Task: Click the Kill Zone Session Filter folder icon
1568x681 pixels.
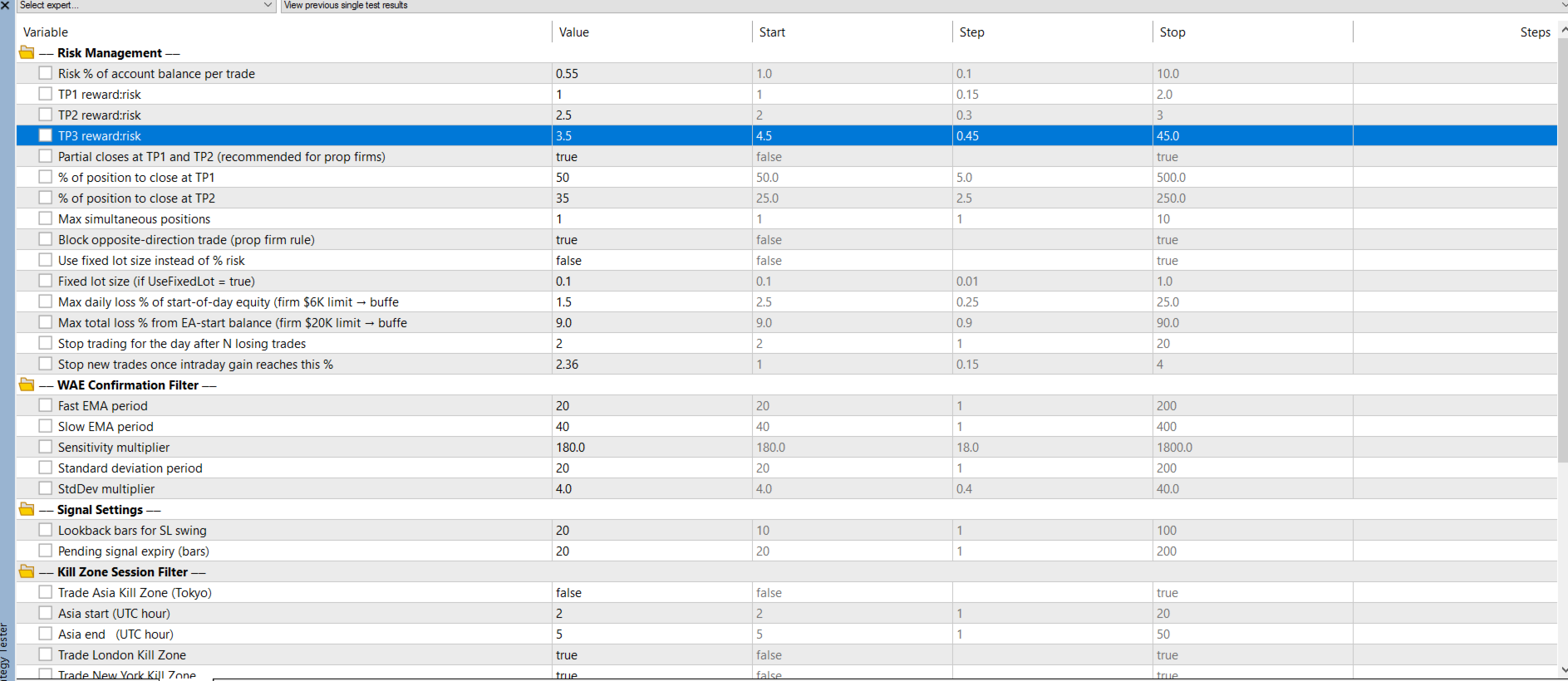Action: click(x=27, y=572)
